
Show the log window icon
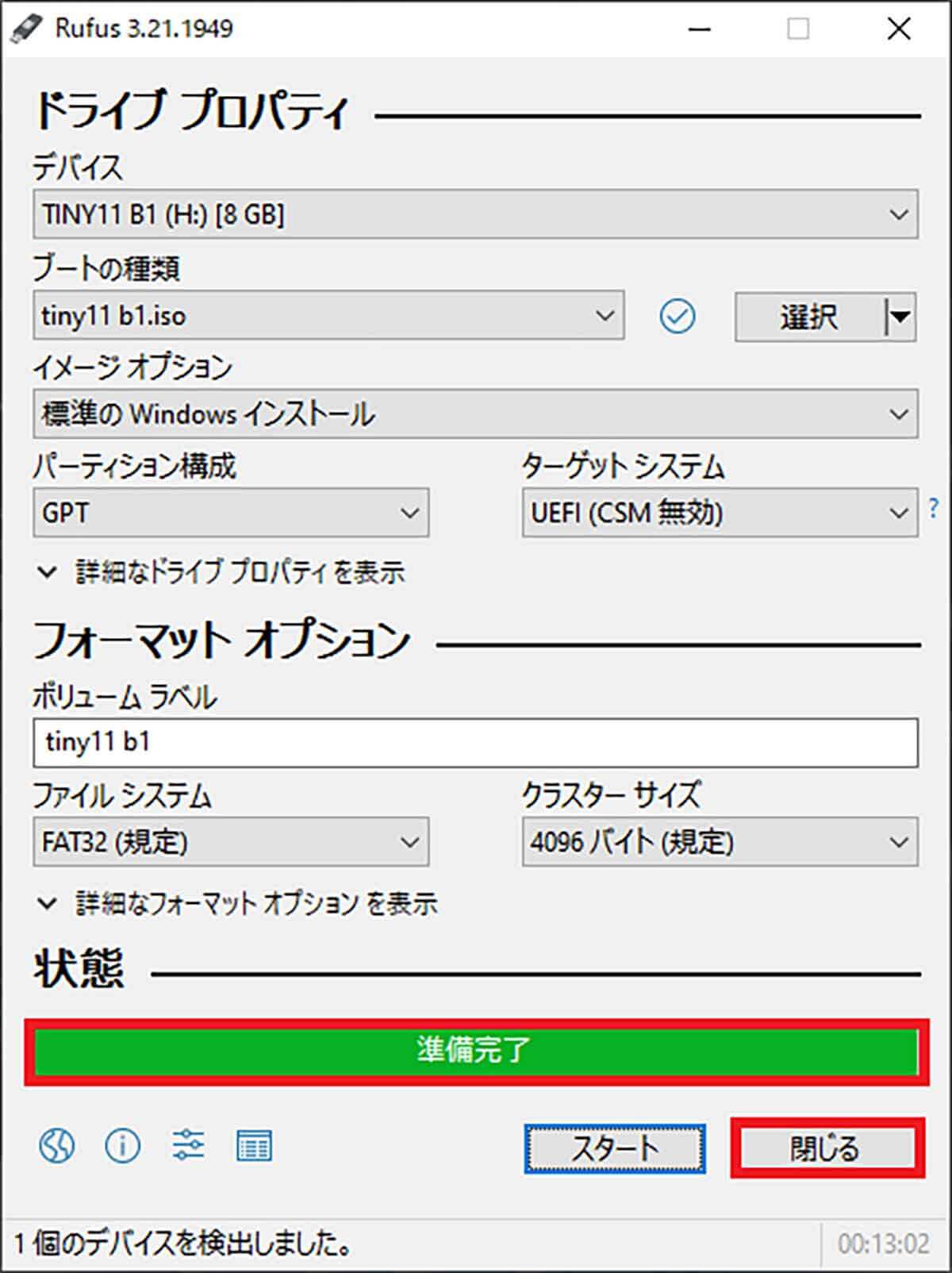[254, 1146]
